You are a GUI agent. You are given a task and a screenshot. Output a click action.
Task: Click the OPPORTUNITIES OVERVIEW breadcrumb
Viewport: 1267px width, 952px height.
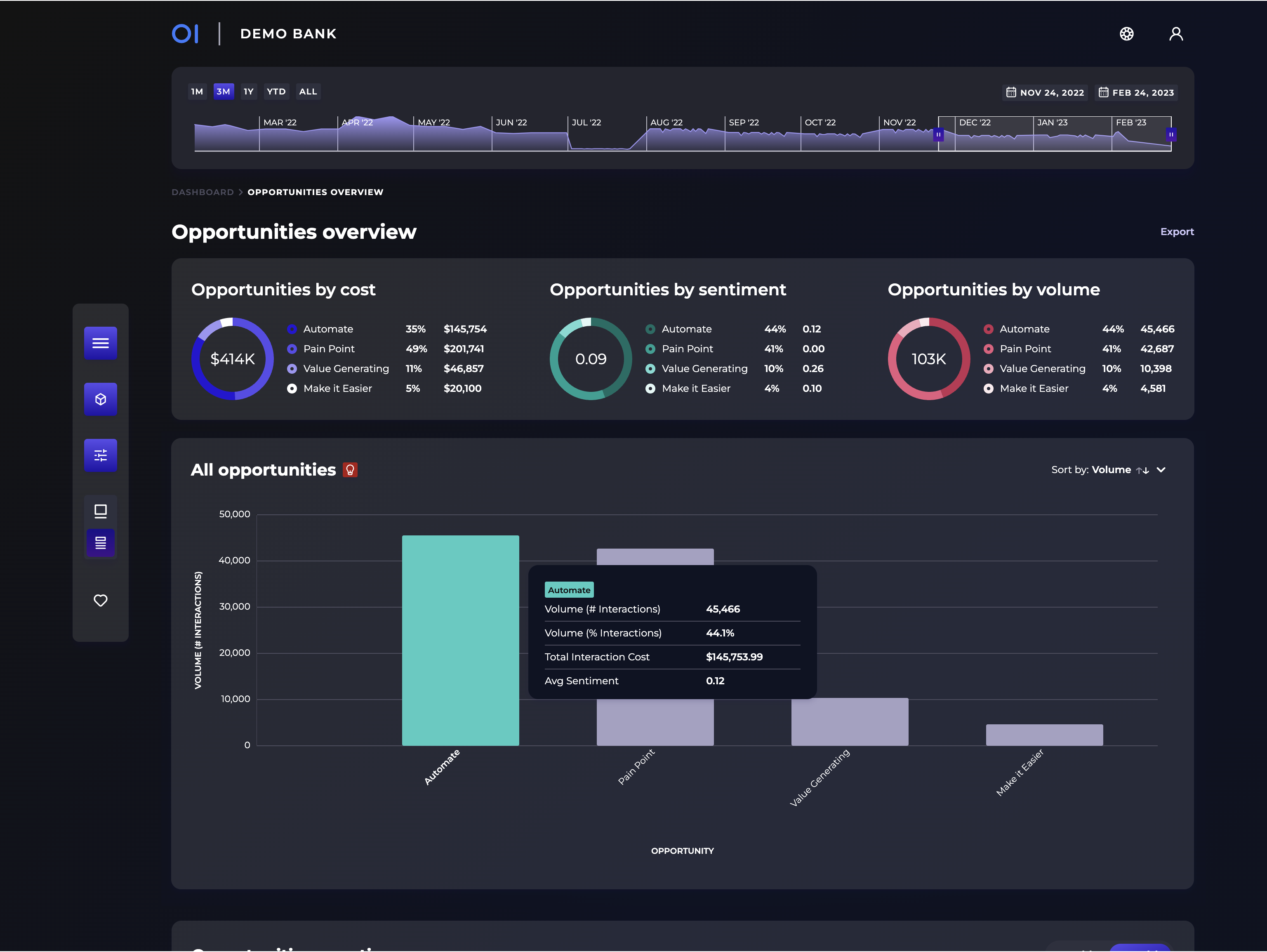coord(316,193)
